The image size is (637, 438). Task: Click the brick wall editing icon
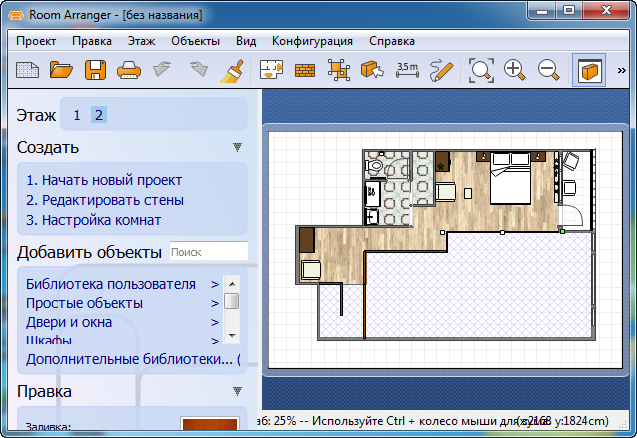click(x=305, y=70)
